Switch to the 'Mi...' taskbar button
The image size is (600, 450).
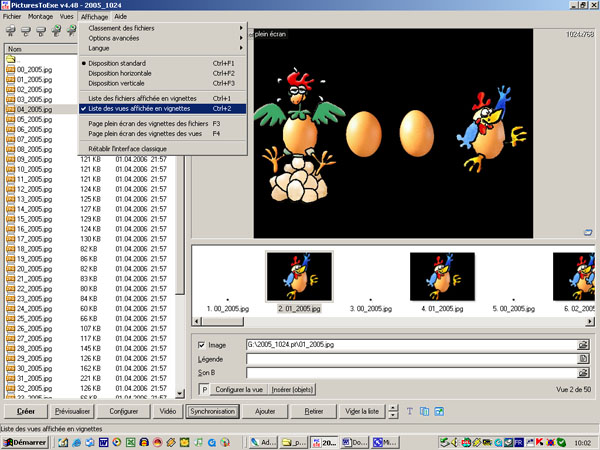tap(385, 442)
